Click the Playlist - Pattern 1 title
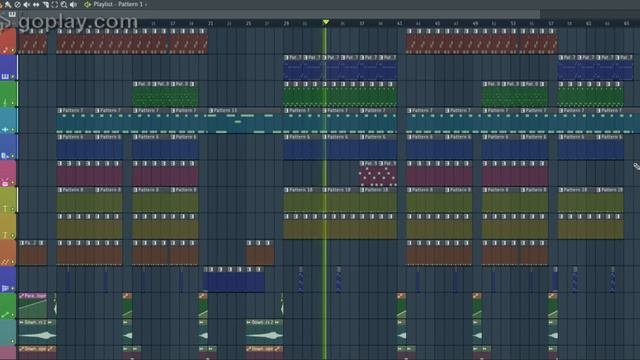The height and width of the screenshot is (360, 640). click(118, 4)
